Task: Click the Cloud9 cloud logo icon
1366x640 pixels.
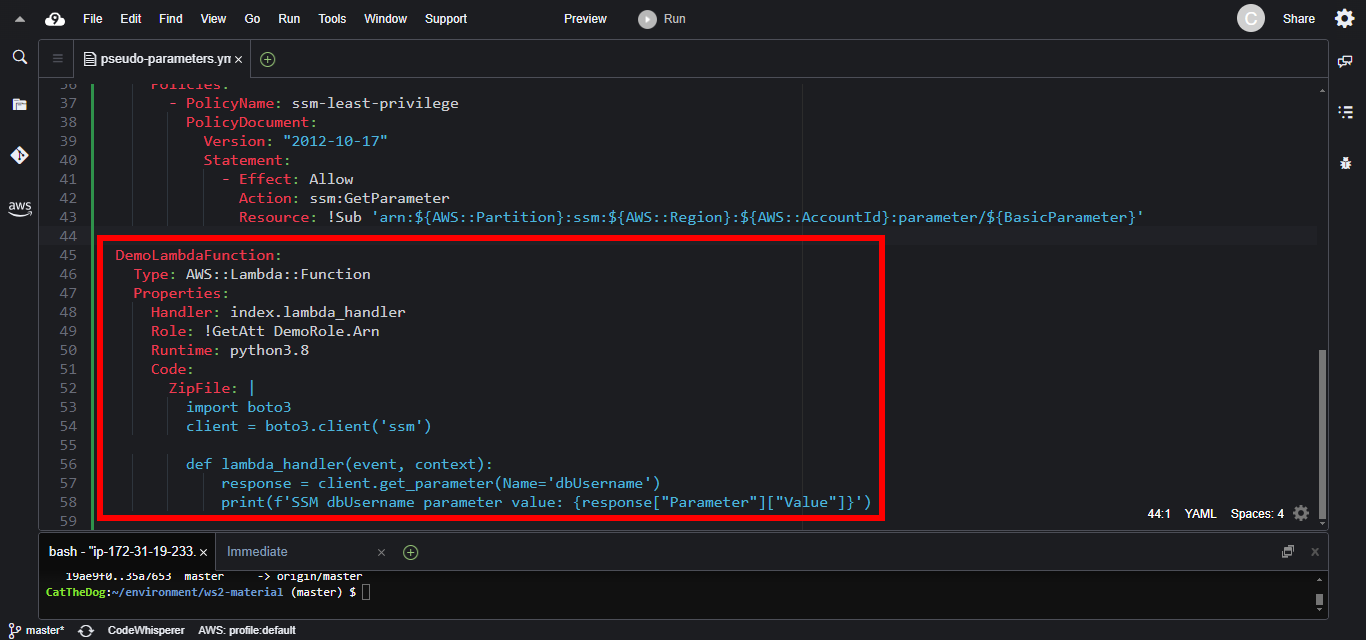Action: pos(55,19)
